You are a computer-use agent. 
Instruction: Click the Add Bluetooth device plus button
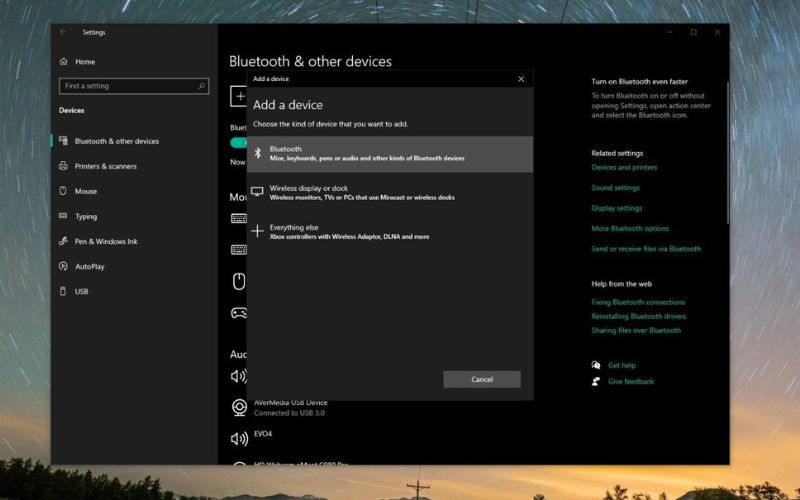point(239,96)
